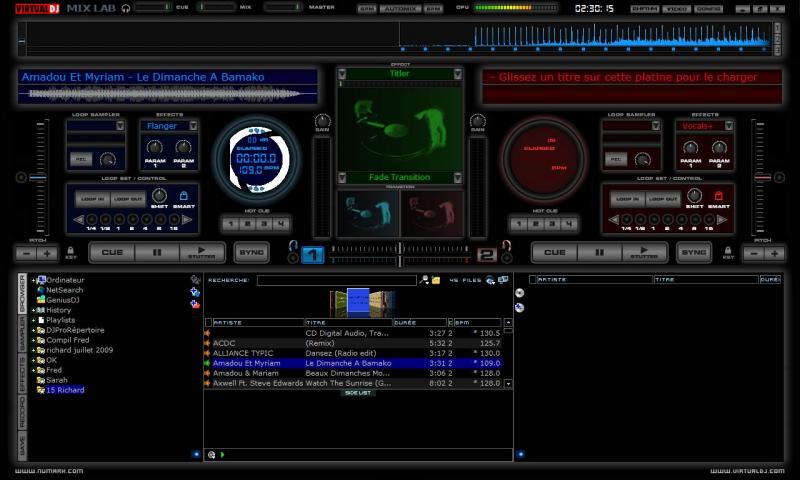Switch to the Sampler side tab
Screen dimensions: 800x480
pos(22,334)
